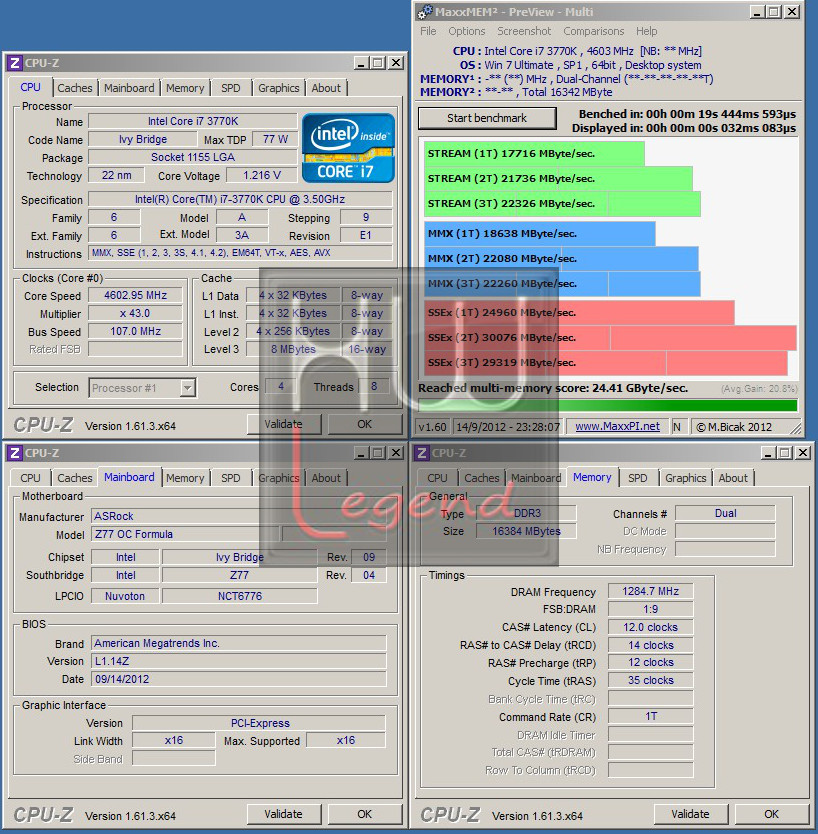The image size is (818, 834).
Task: Open the www.MaxxPI.net link
Action: tap(617, 426)
